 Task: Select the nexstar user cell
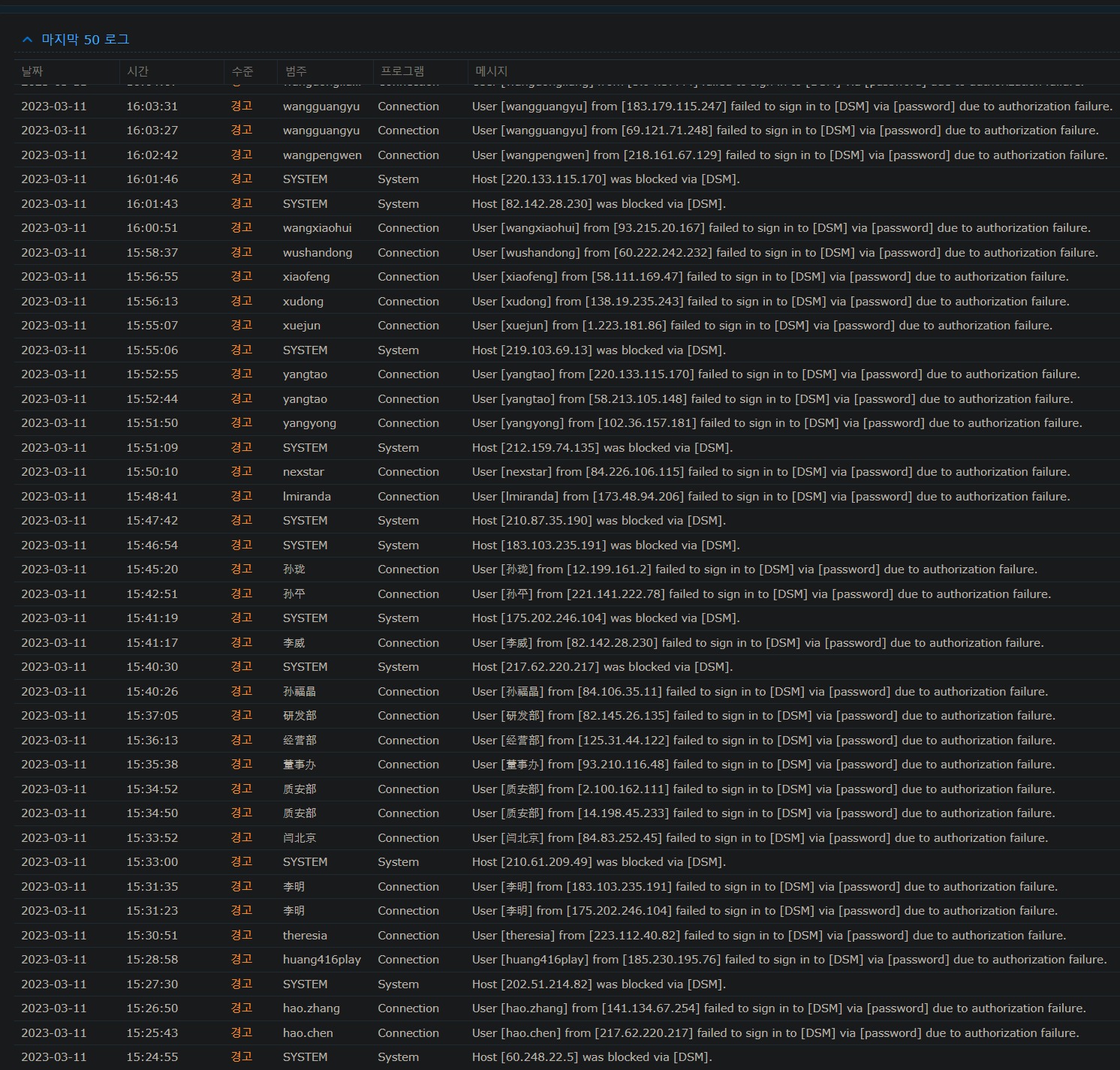(304, 472)
